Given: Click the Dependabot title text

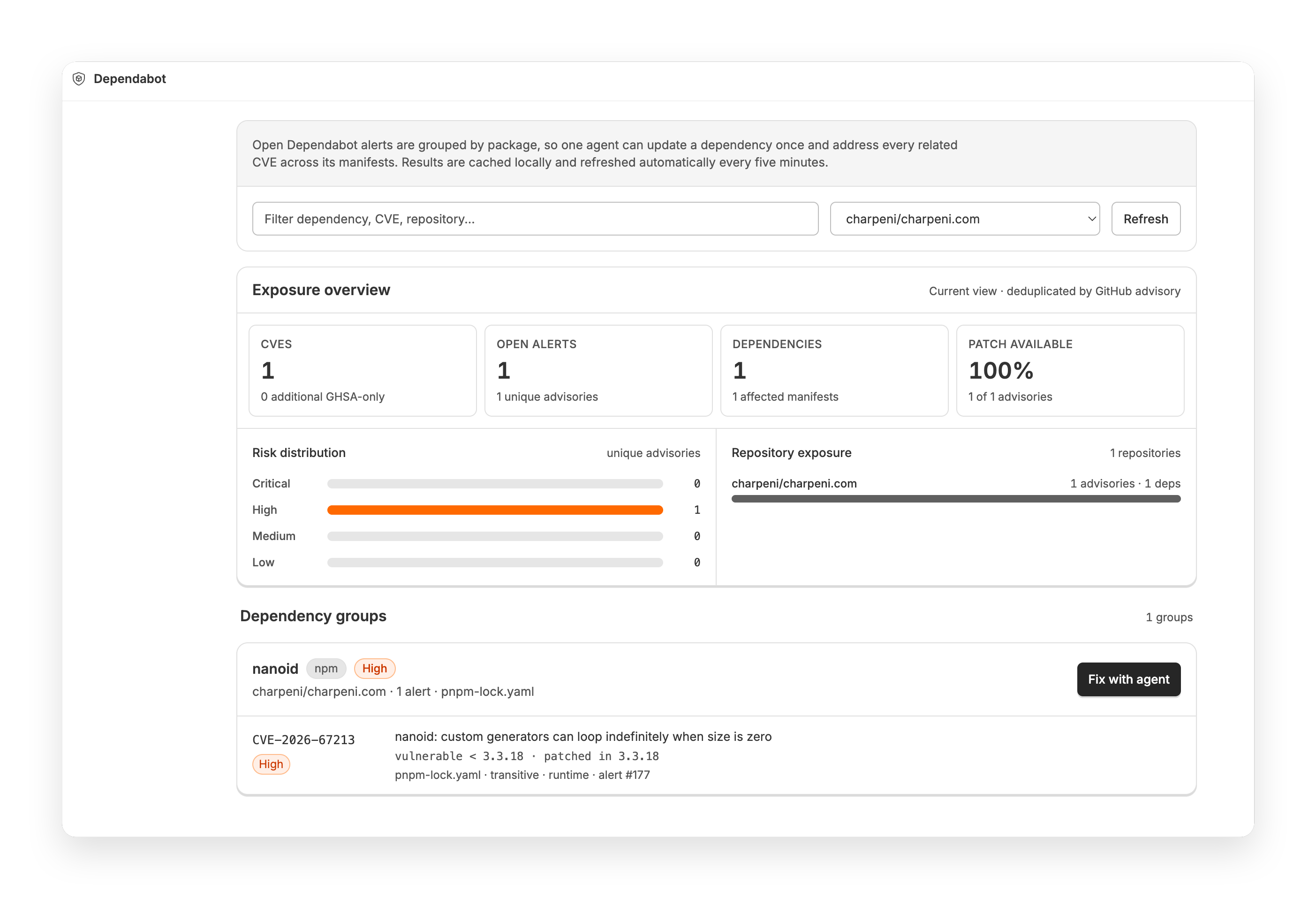Looking at the screenshot, I should (x=129, y=79).
